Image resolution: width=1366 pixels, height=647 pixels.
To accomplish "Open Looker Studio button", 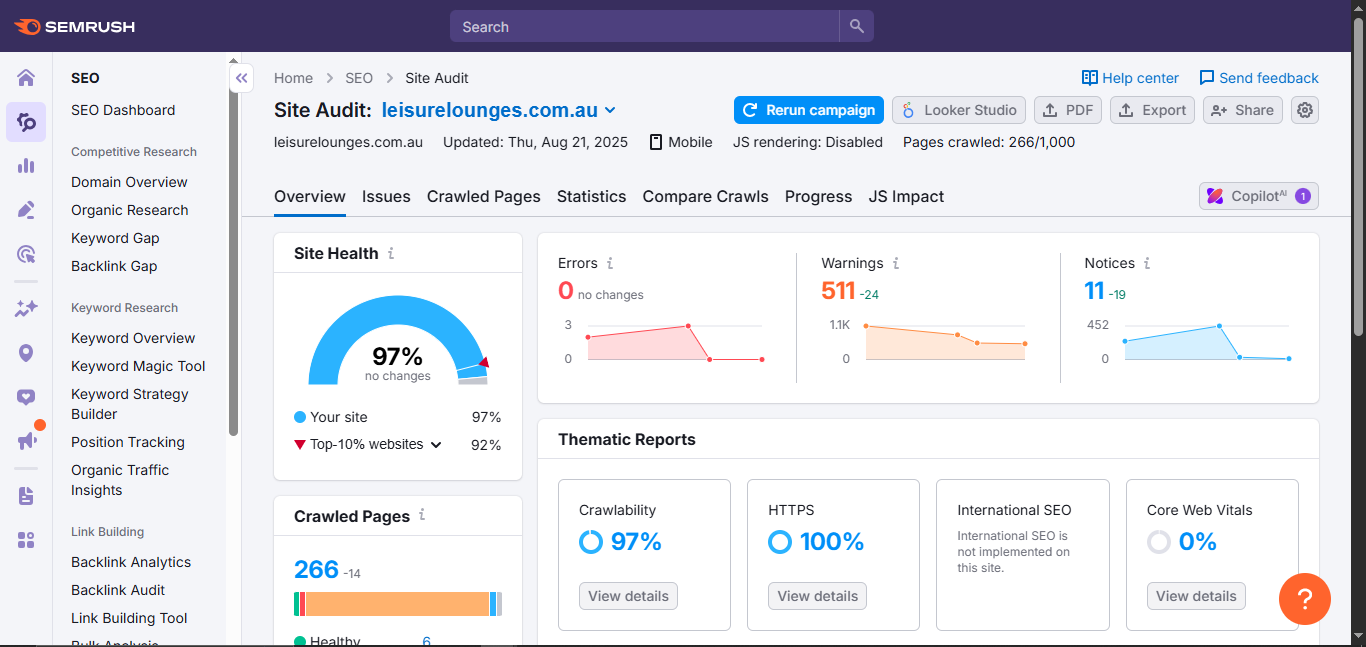I will (959, 110).
